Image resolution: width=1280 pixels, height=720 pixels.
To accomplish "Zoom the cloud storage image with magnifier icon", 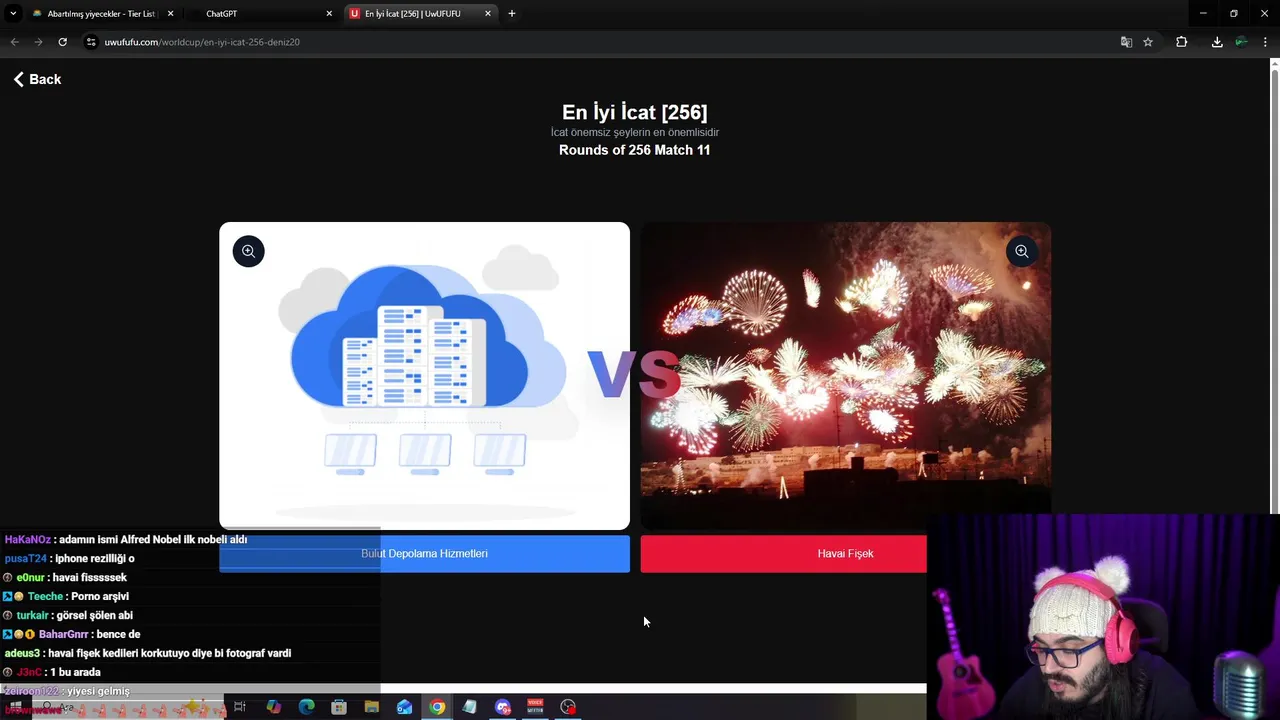I will (x=249, y=251).
